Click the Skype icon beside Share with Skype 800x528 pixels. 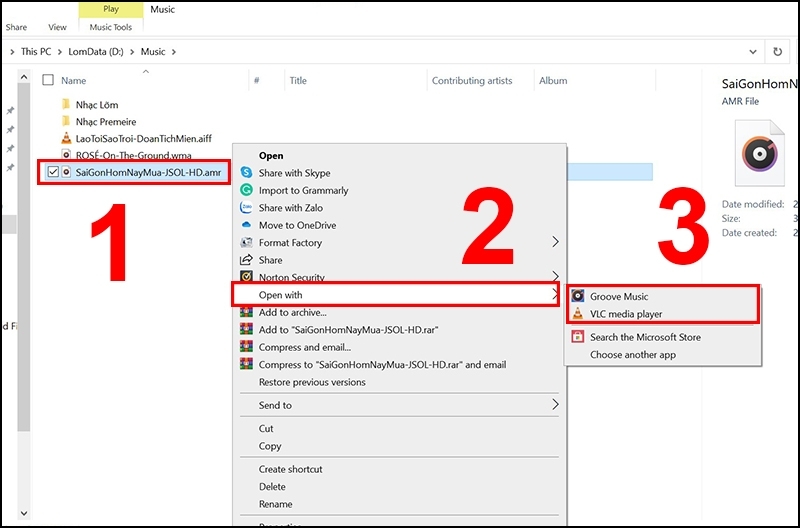click(x=246, y=172)
